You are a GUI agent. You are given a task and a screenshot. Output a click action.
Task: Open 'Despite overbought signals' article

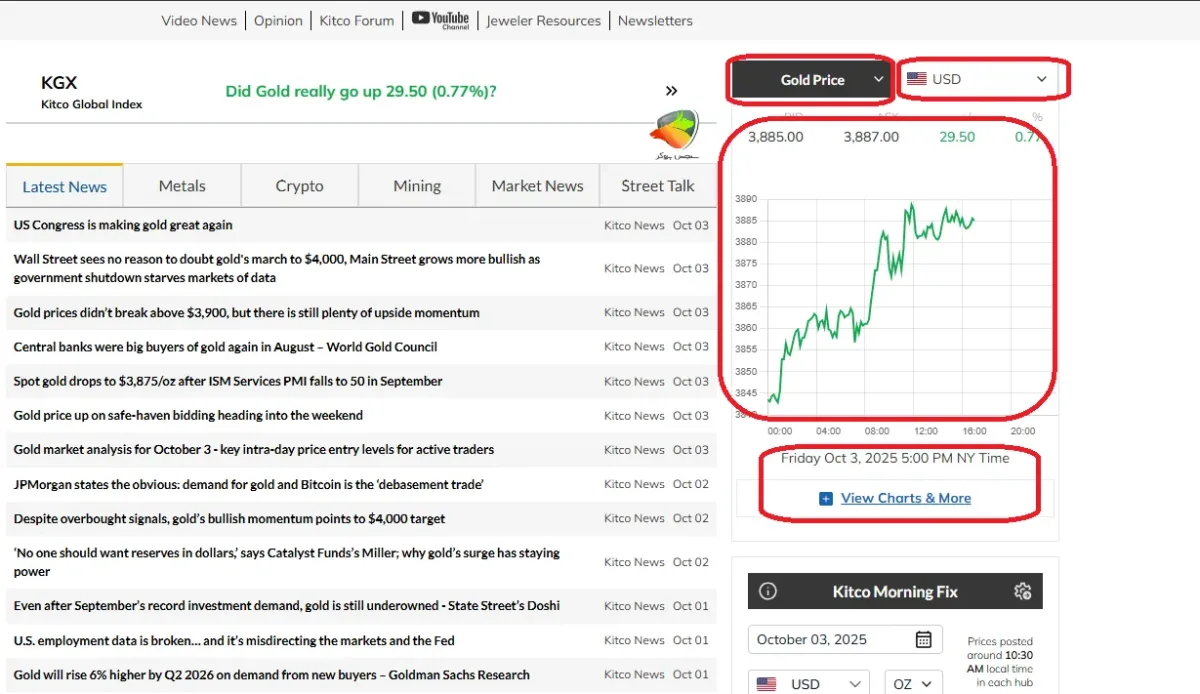tap(230, 518)
